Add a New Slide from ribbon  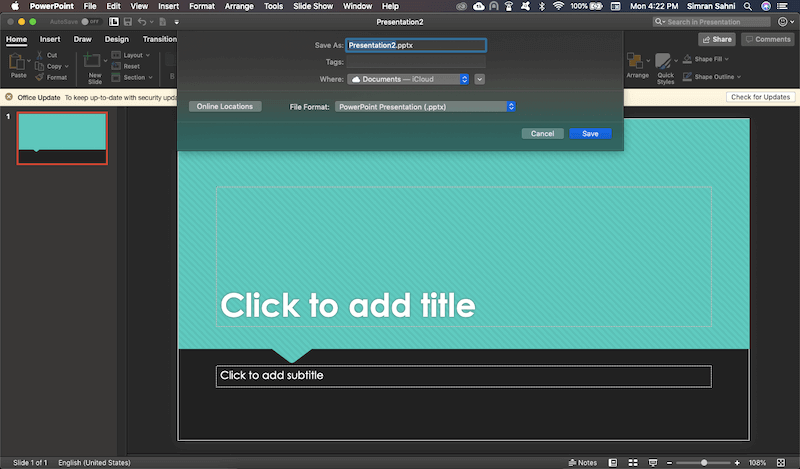pos(92,61)
